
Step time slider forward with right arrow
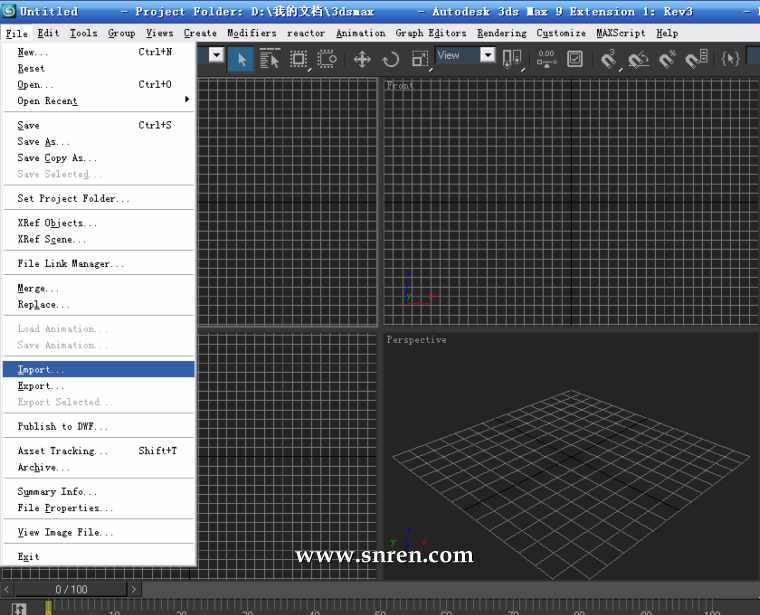point(134,589)
